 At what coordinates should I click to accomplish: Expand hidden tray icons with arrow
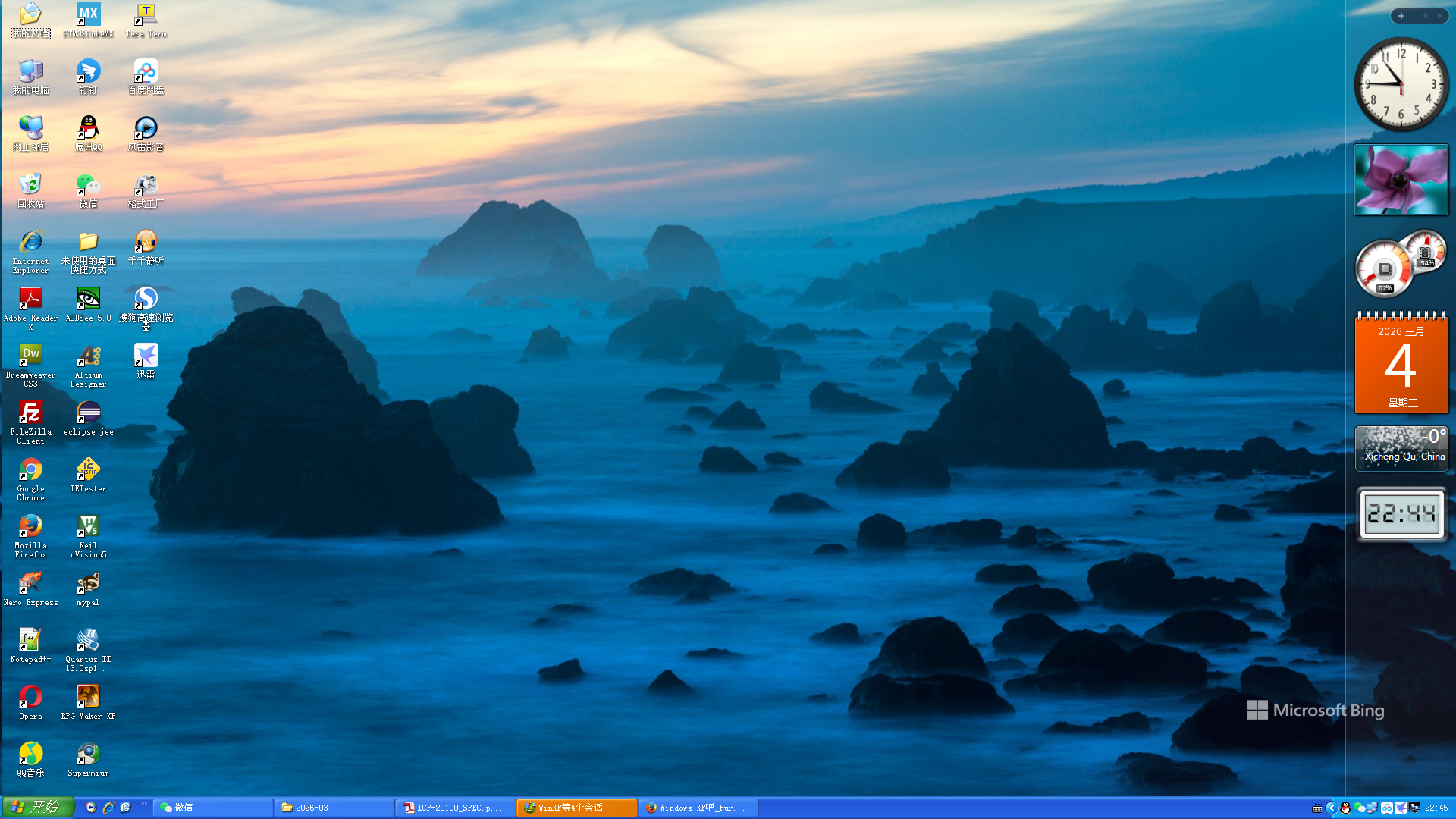pos(1331,808)
